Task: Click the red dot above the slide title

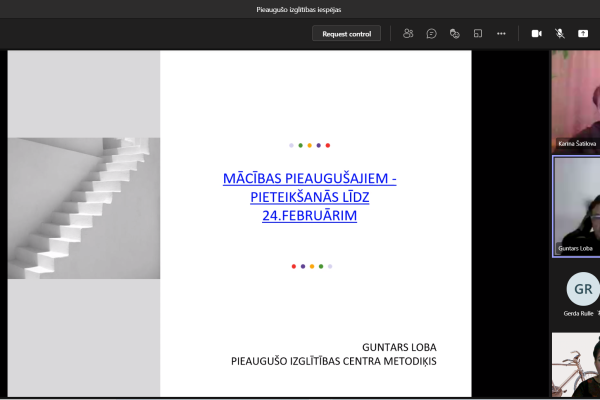Action: click(x=329, y=145)
